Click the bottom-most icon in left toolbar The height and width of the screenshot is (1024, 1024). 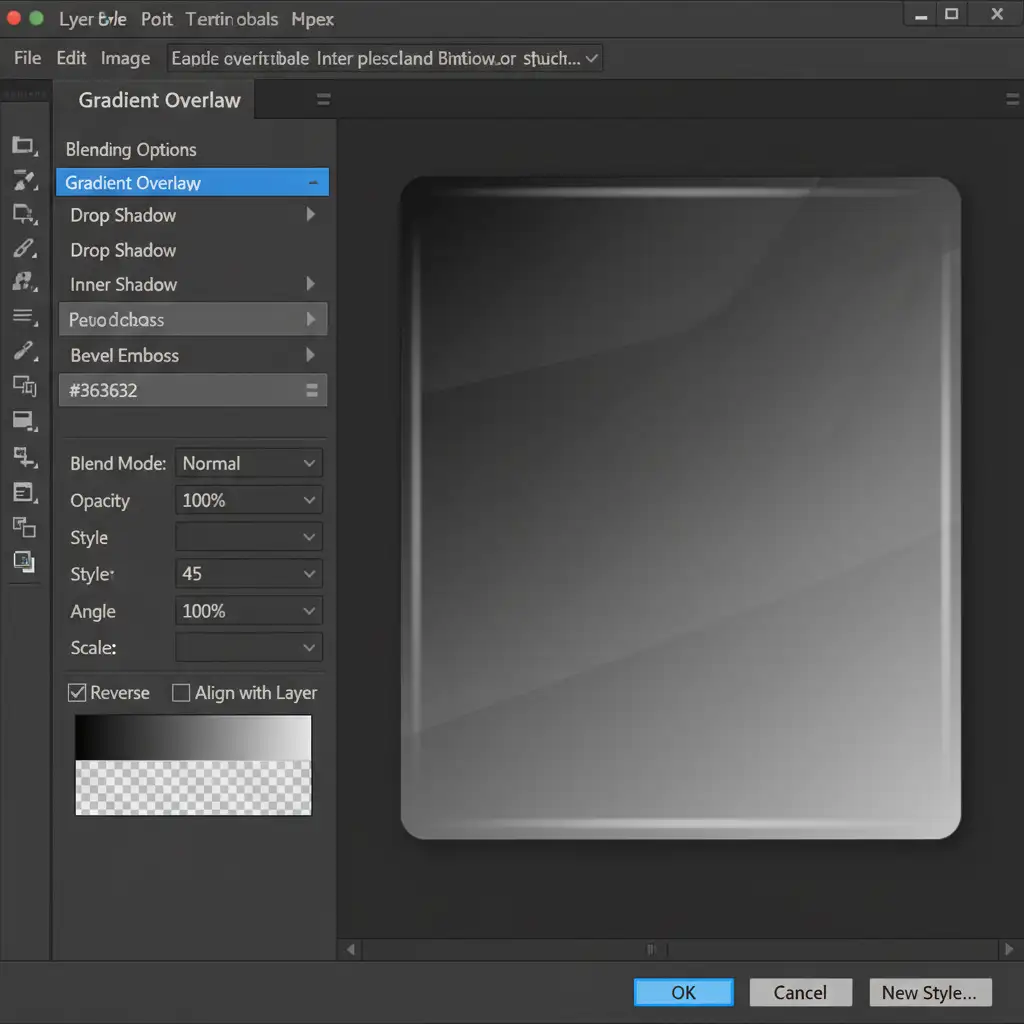pyautogui.click(x=24, y=562)
